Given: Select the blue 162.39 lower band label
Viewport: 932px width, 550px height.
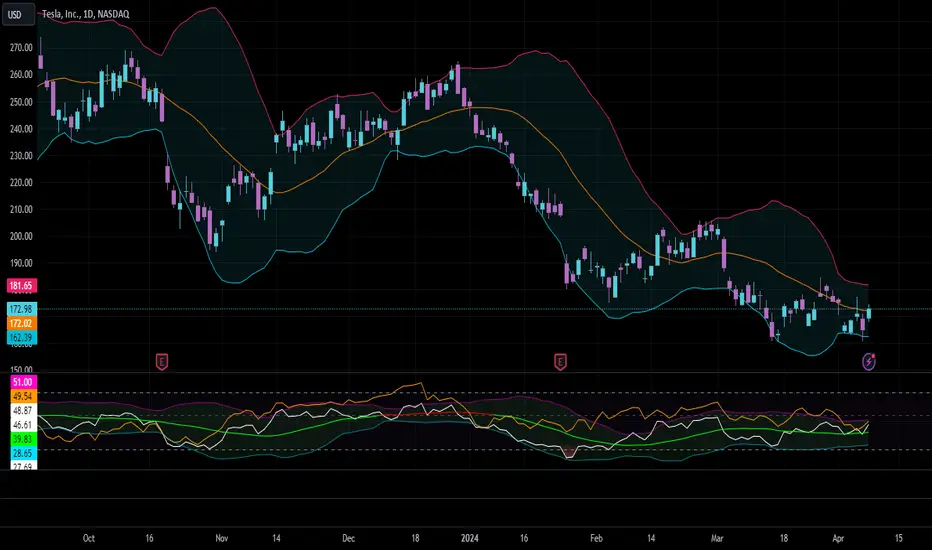Looking at the screenshot, I should pos(21,338).
